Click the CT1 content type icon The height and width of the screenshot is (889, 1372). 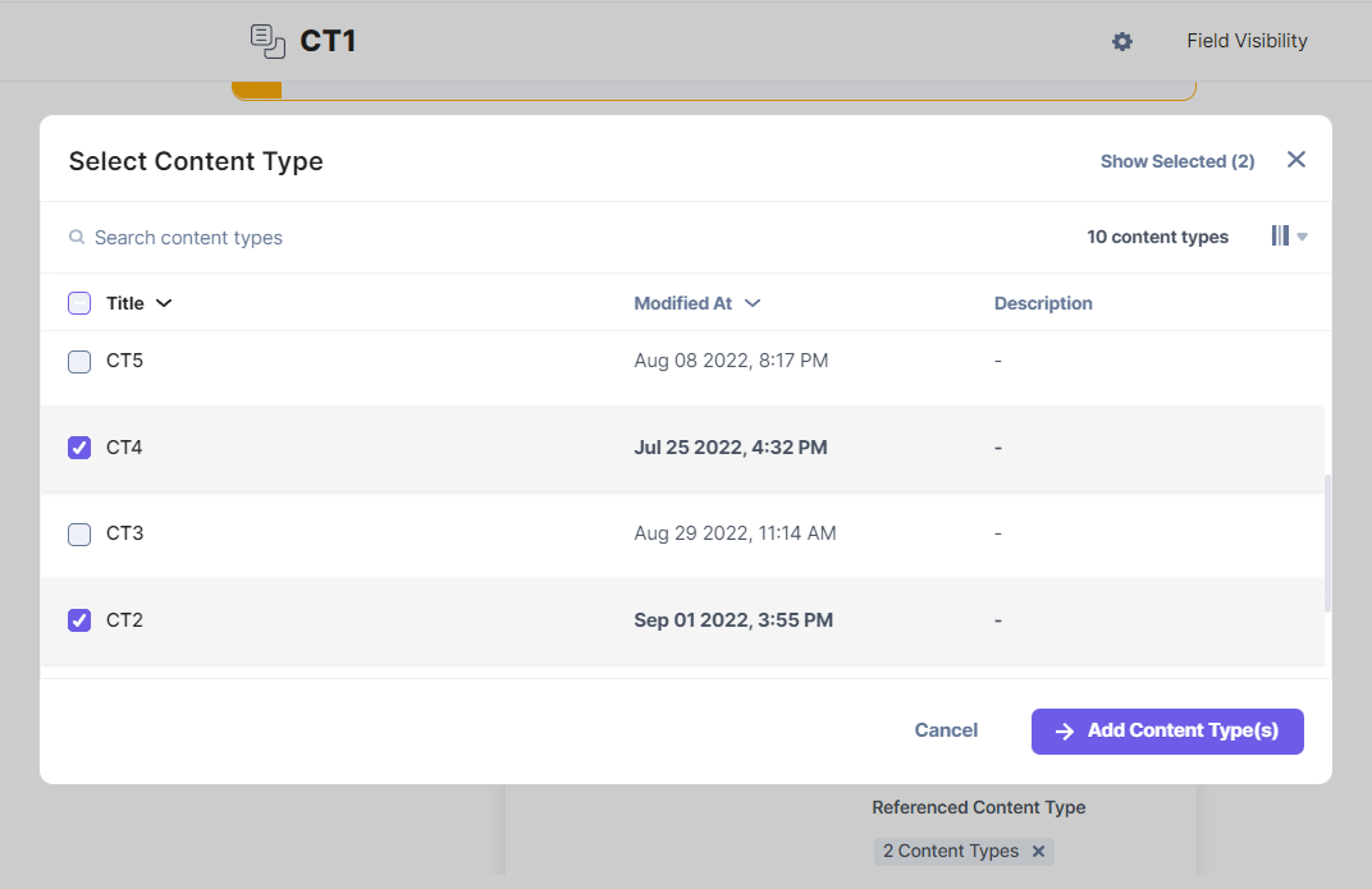click(x=268, y=41)
